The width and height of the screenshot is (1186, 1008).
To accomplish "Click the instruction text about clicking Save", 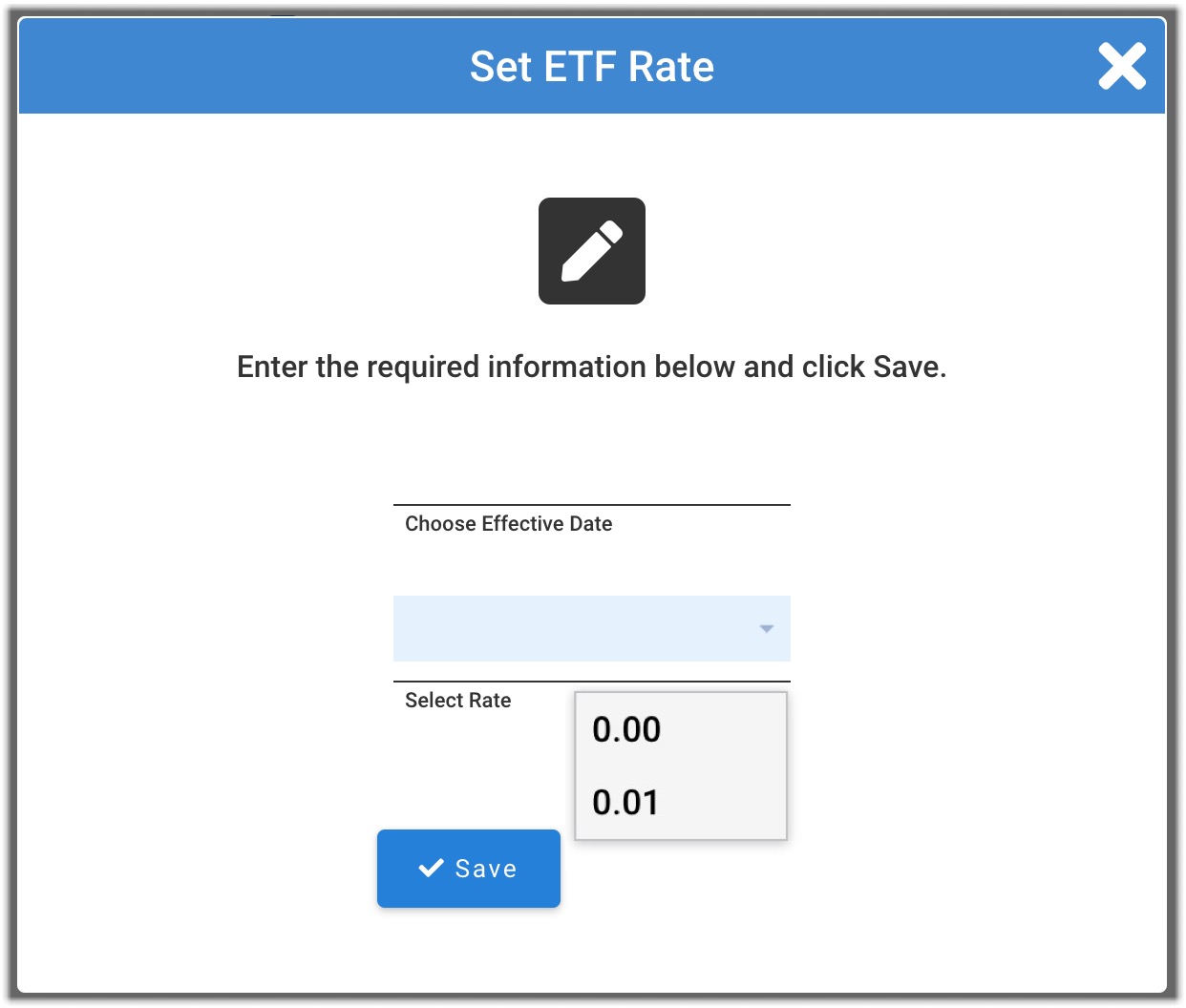I will pyautogui.click(x=592, y=367).
